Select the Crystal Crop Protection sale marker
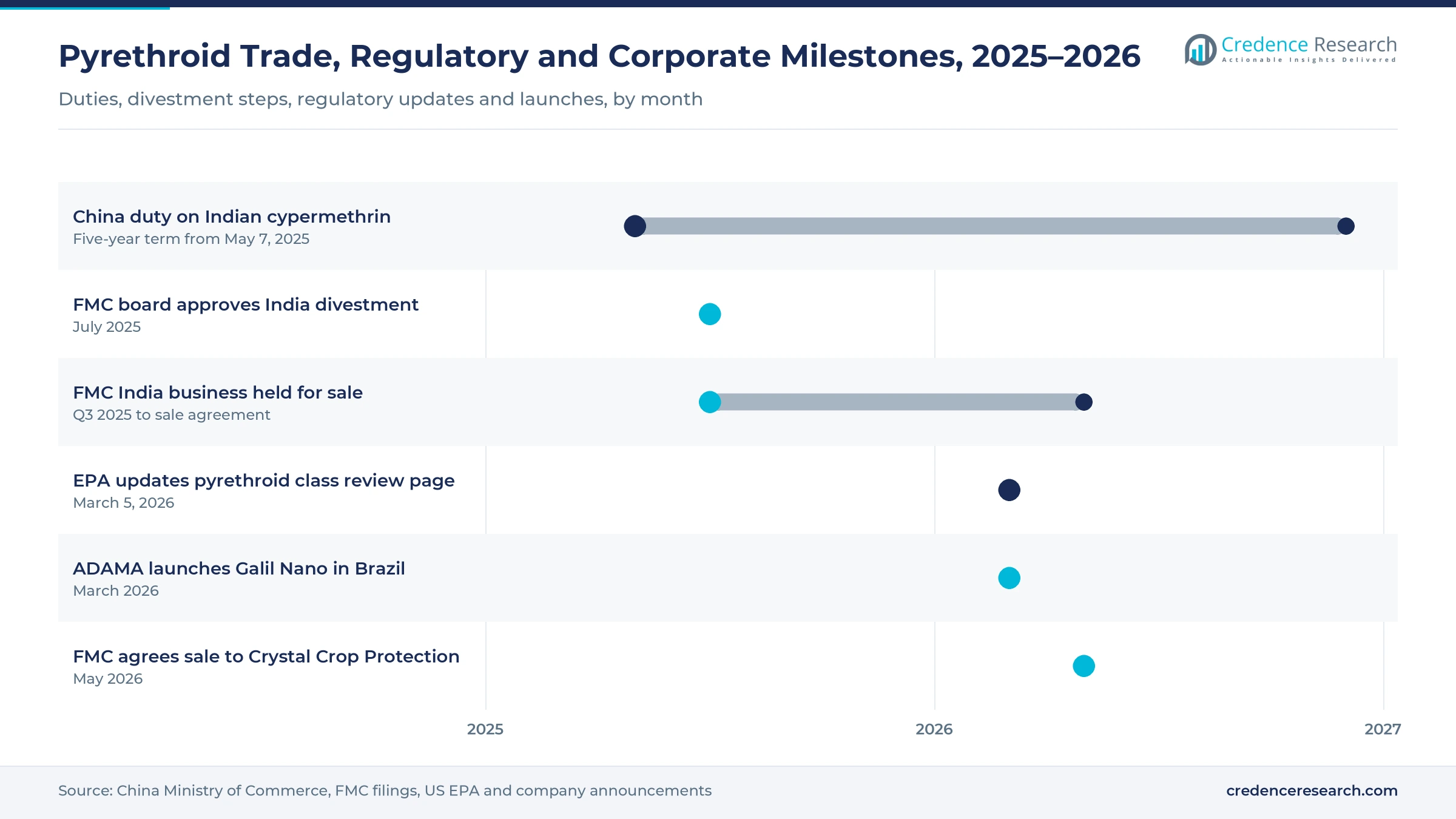1456x819 pixels. coord(1084,666)
